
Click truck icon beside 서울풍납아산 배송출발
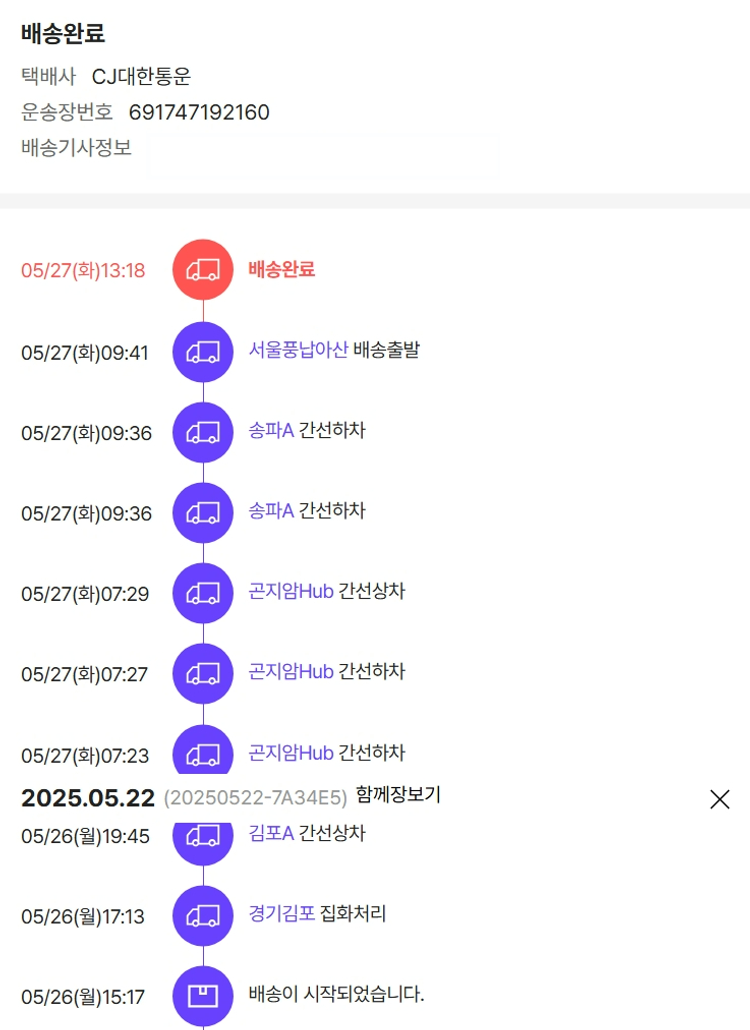click(x=203, y=352)
